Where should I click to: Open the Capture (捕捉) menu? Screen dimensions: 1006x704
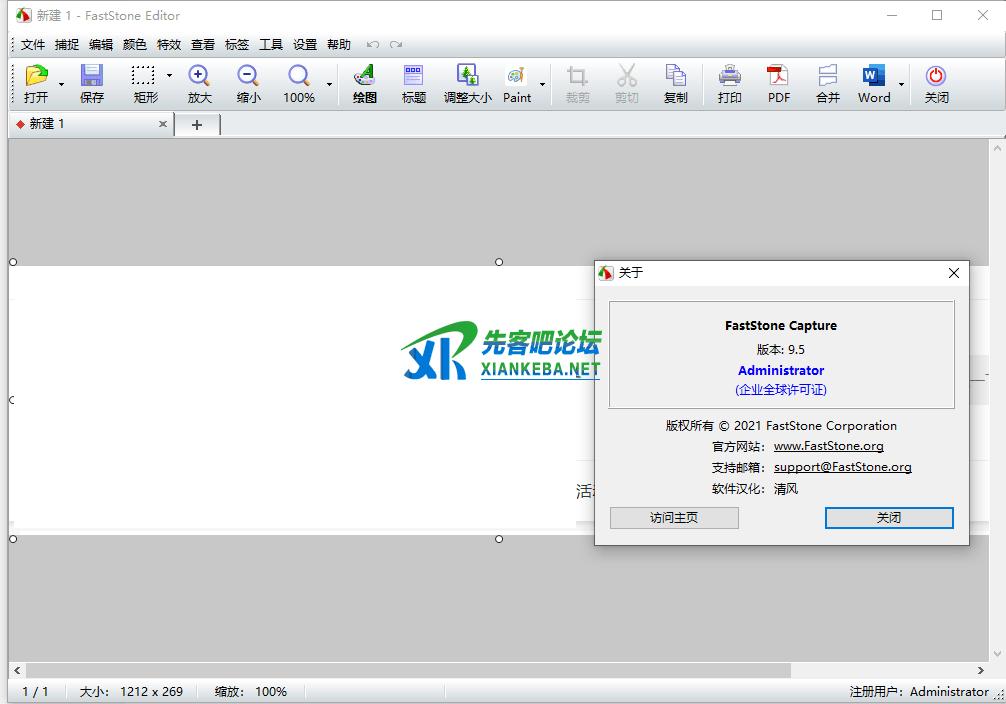pyautogui.click(x=67, y=45)
